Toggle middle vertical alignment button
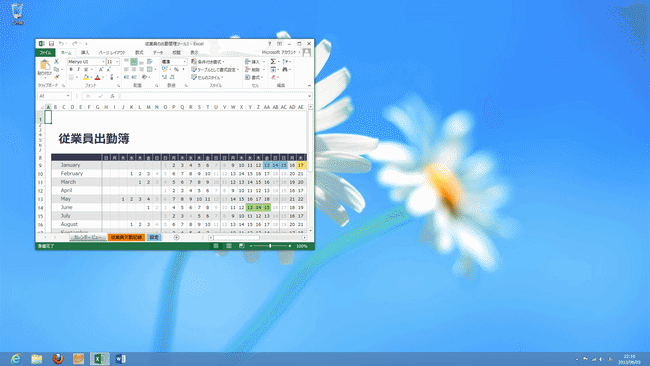 coord(134,62)
